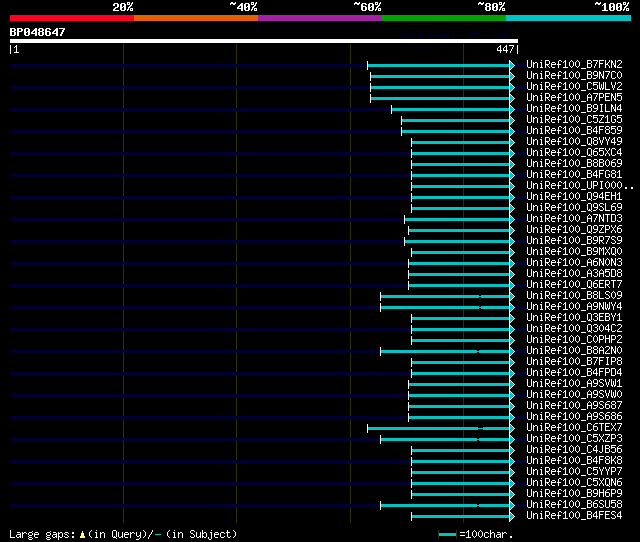640x542 pixels.
Task: Select the UniRef100_B9N7C0 entry
Action: [x=574, y=76]
